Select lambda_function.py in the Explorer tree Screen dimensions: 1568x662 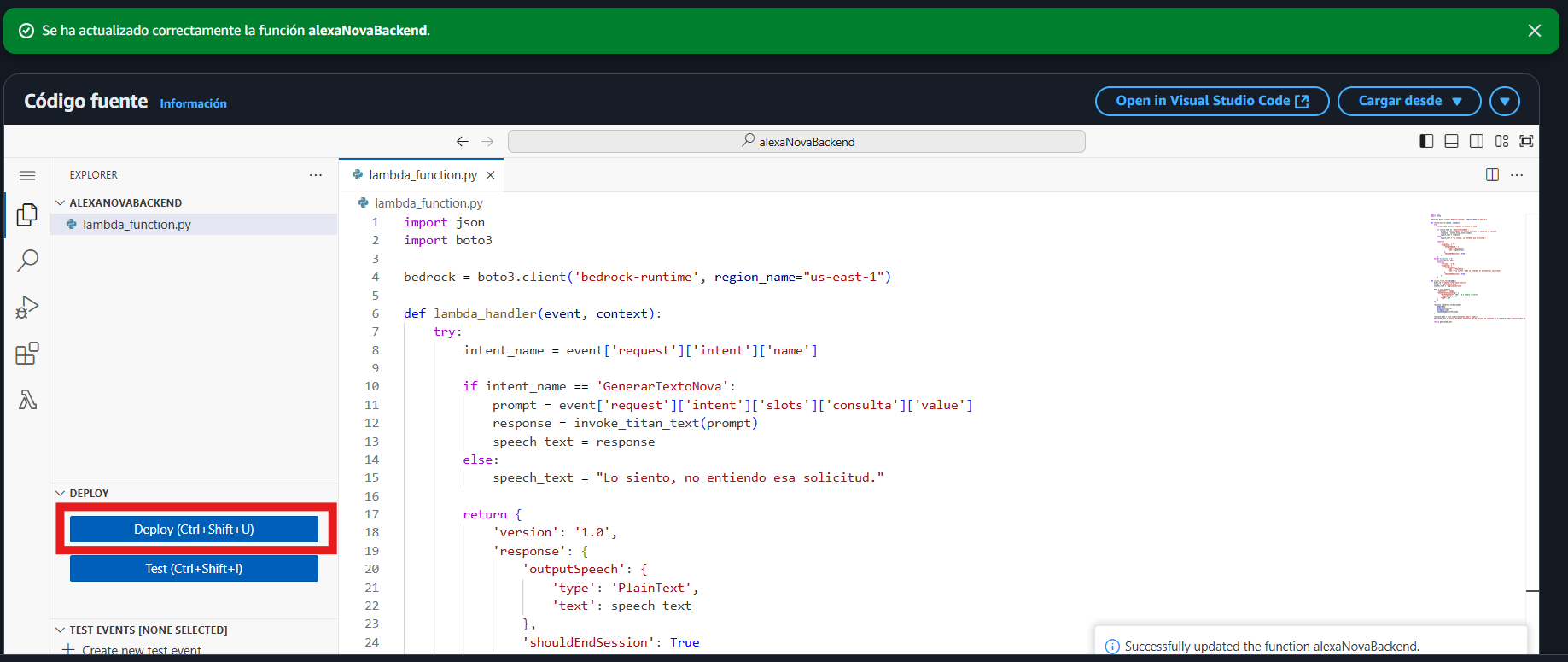point(137,225)
